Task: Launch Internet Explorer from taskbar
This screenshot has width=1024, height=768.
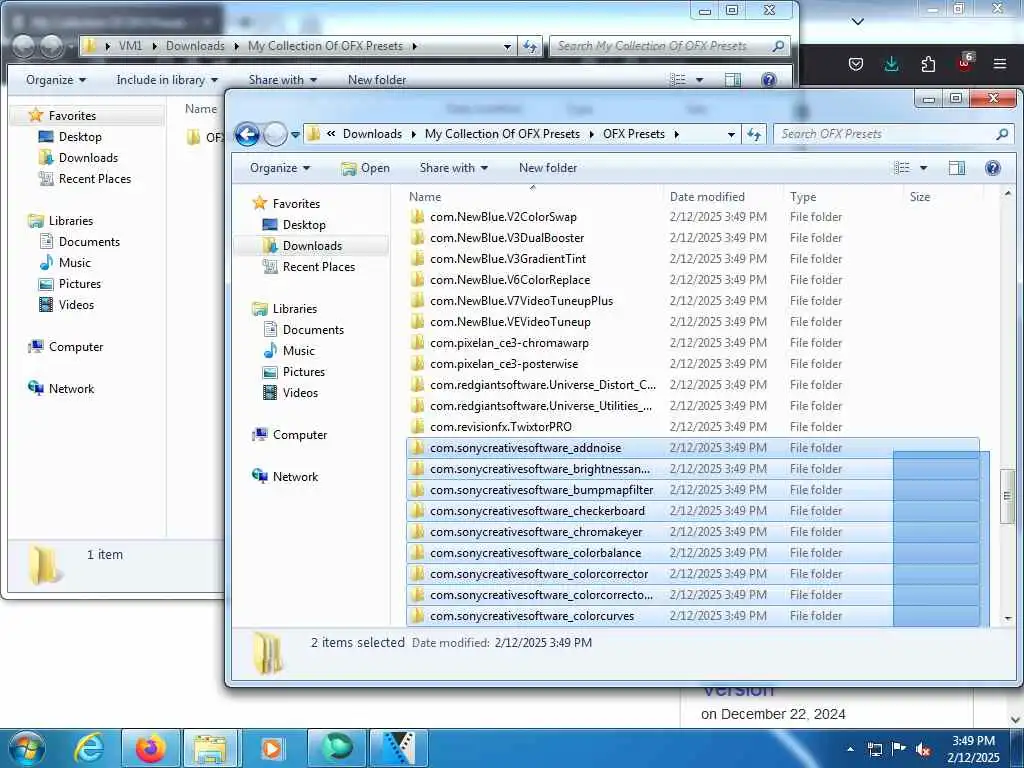Action: click(88, 748)
